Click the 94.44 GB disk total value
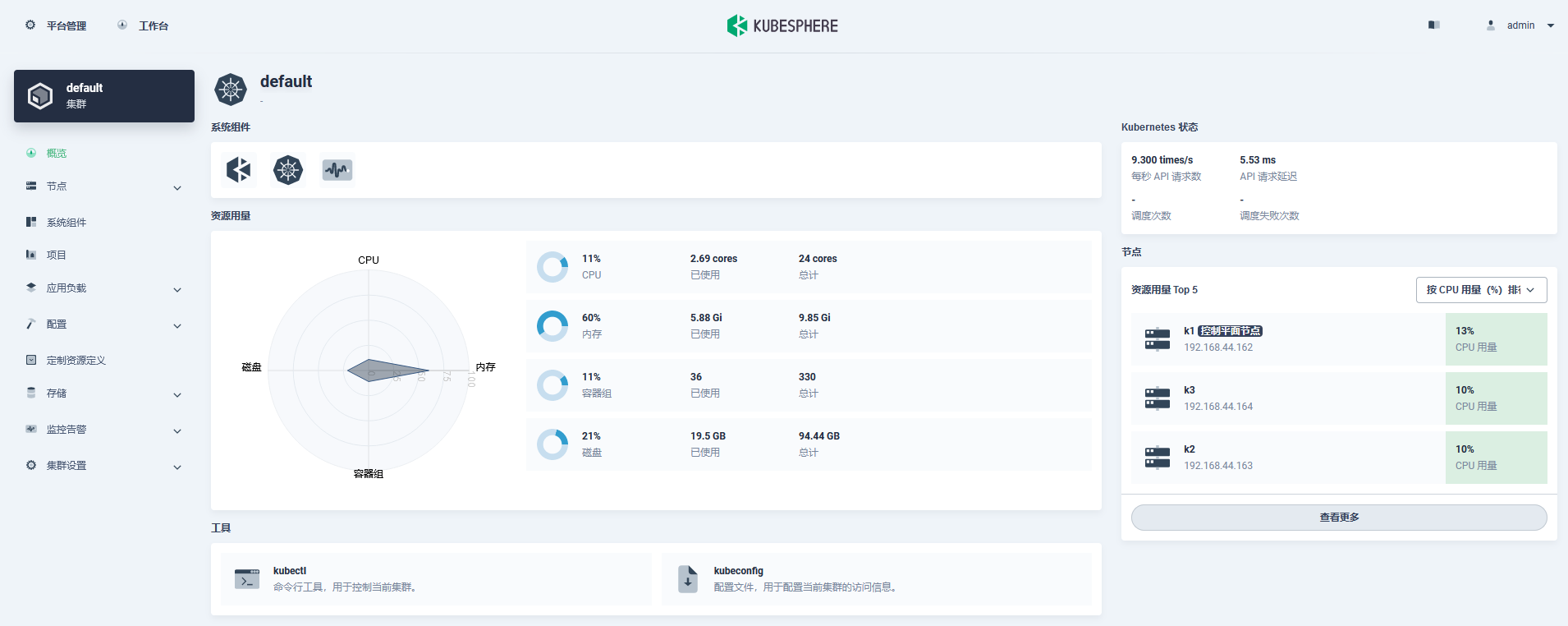 (x=818, y=436)
